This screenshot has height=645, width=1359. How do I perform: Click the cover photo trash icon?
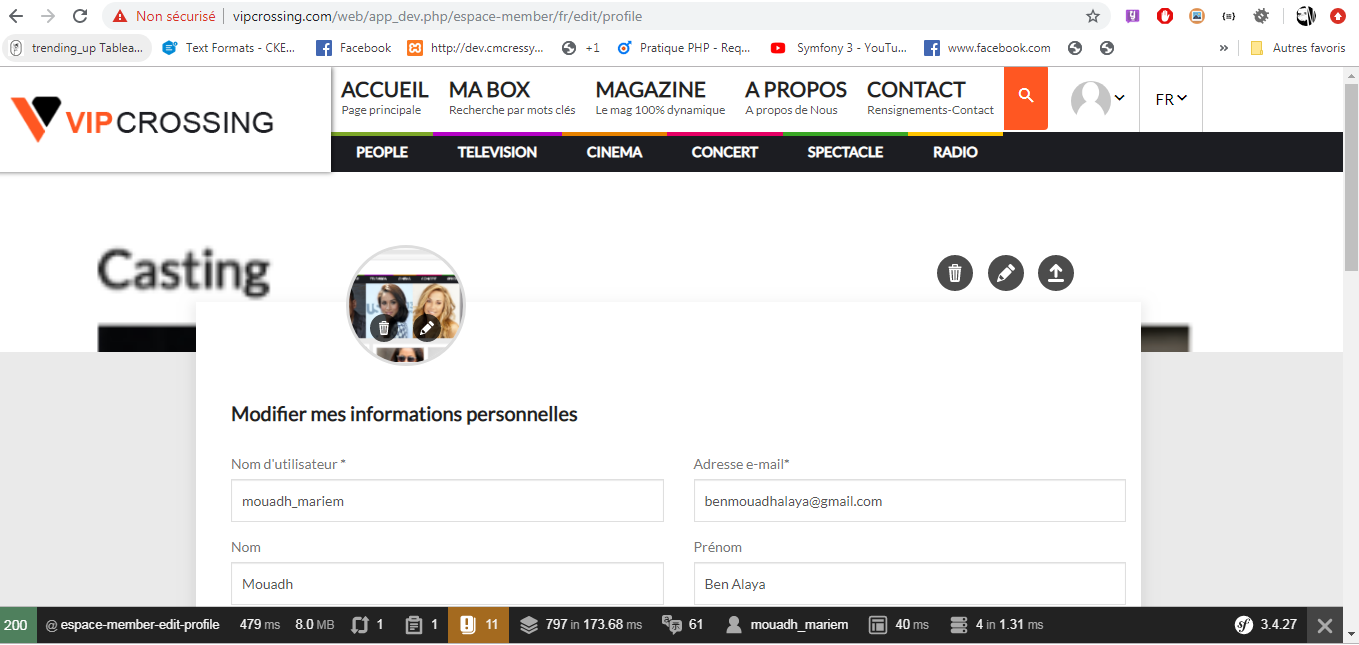point(955,273)
